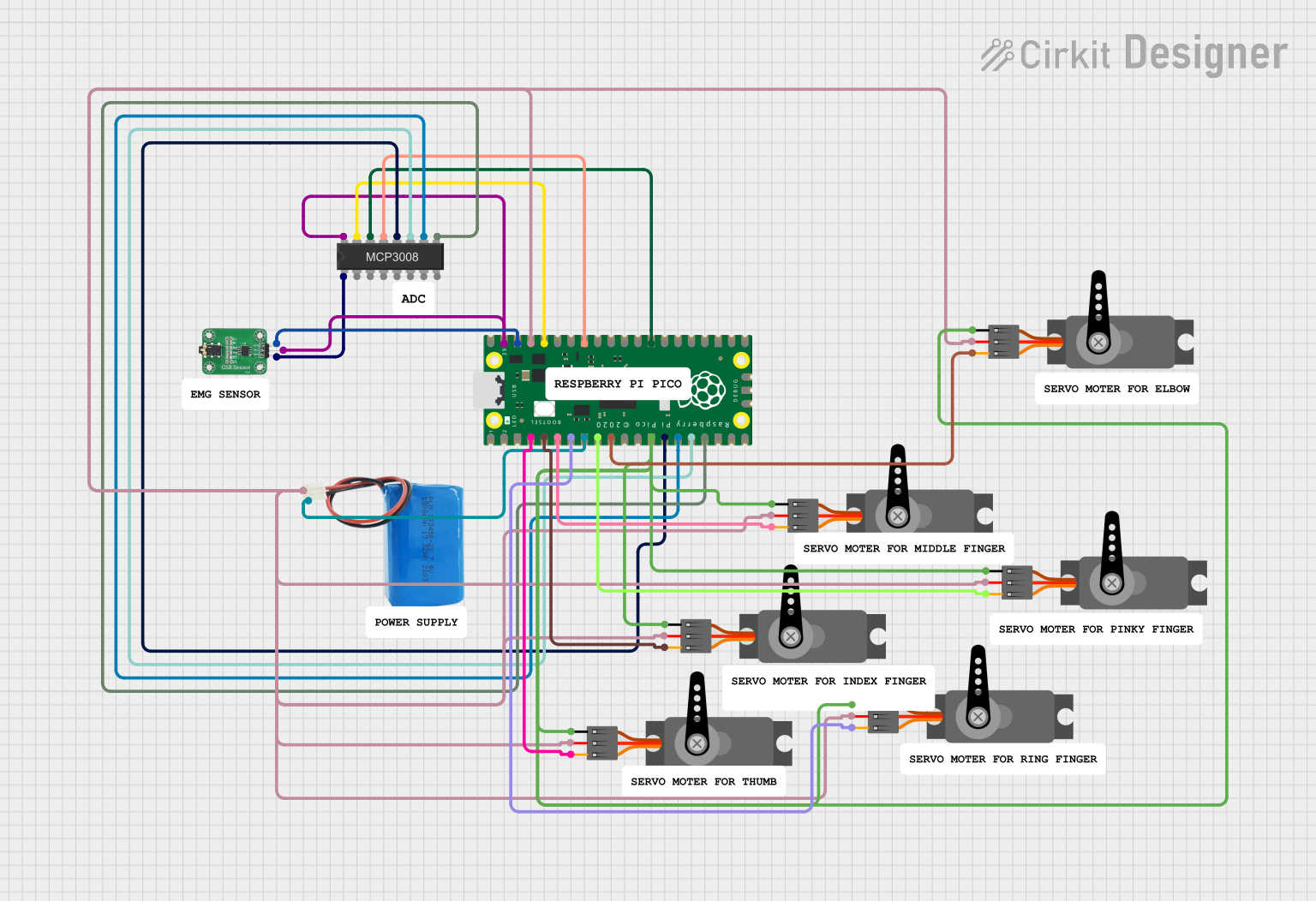Click the SERVO MOTER FOR RING FINGER label

click(1003, 759)
